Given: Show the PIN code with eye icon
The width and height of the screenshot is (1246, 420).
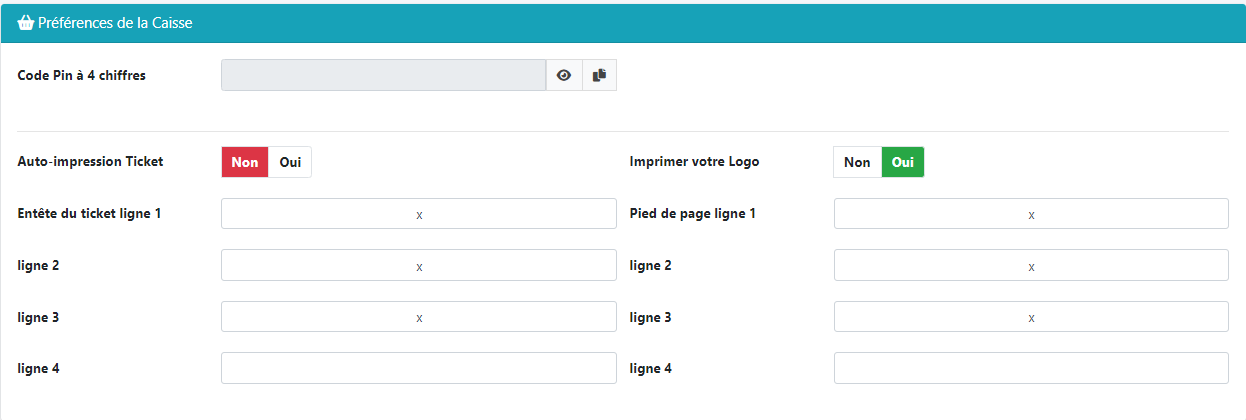Looking at the screenshot, I should (564, 75).
